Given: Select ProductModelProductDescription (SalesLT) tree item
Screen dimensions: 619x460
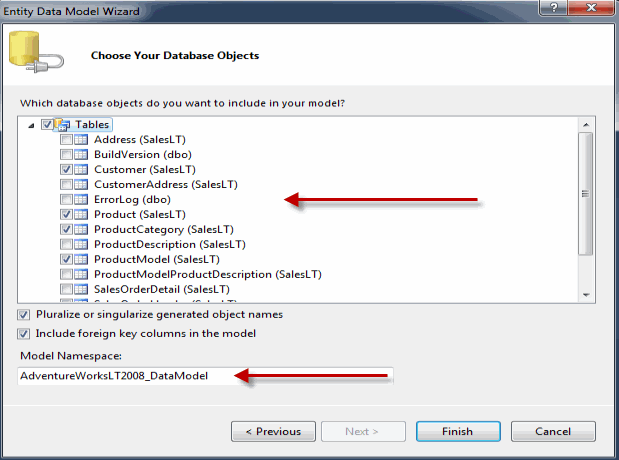Looking at the screenshot, I should pyautogui.click(x=208, y=274).
